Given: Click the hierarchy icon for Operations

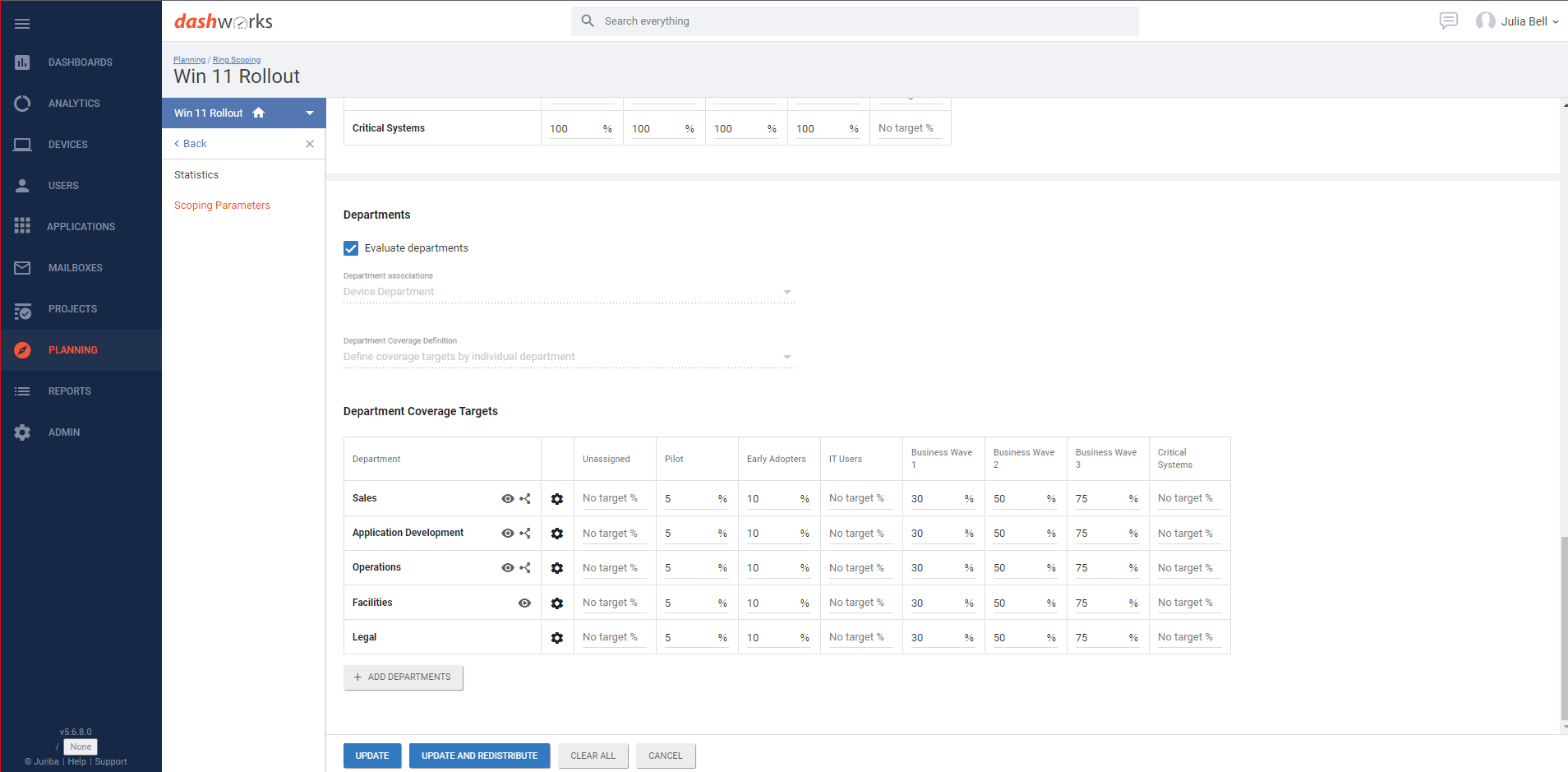Looking at the screenshot, I should click(525, 567).
